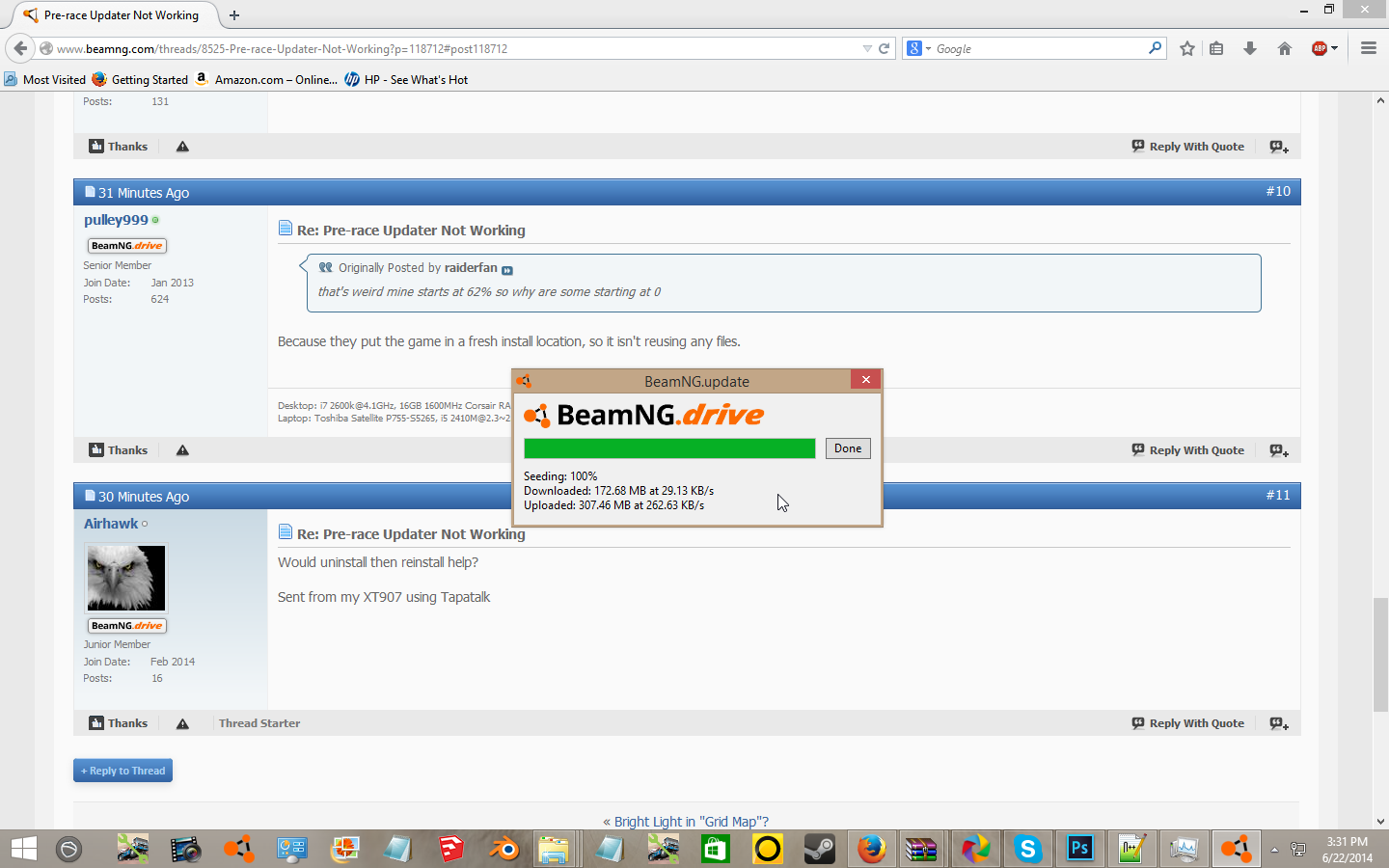Image resolution: width=1389 pixels, height=868 pixels.
Task: Click the scrollbar down arrow
Action: coord(1380,822)
